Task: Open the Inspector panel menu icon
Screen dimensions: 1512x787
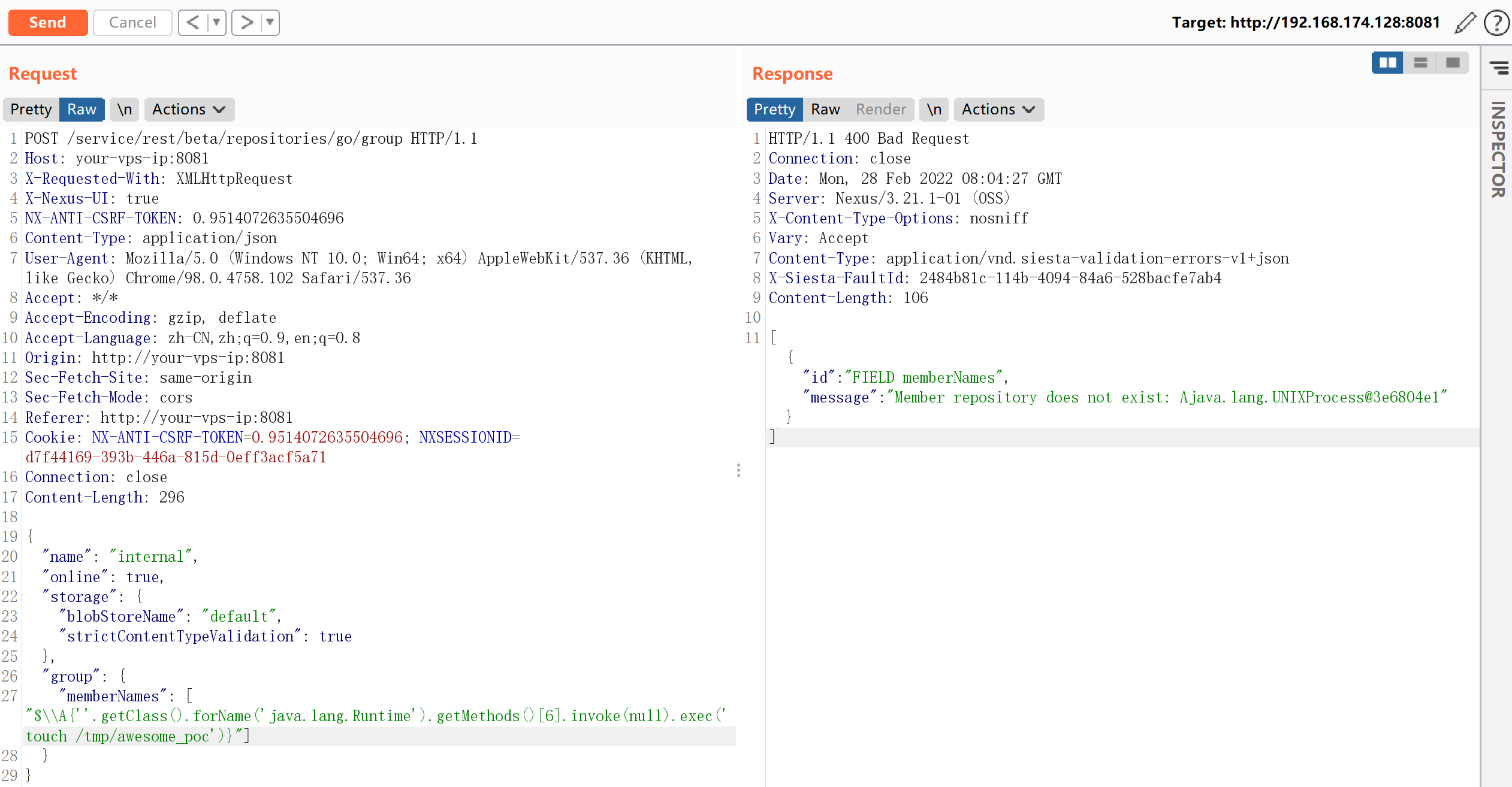Action: pos(1499,67)
